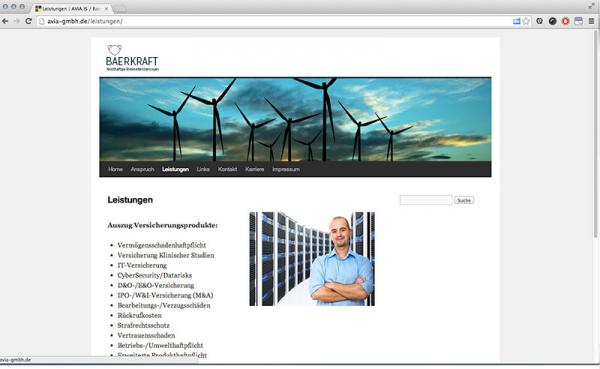Image resolution: width=600 pixels, height=369 pixels.
Task: Reload the page with the refresh icon
Action: tap(28, 21)
